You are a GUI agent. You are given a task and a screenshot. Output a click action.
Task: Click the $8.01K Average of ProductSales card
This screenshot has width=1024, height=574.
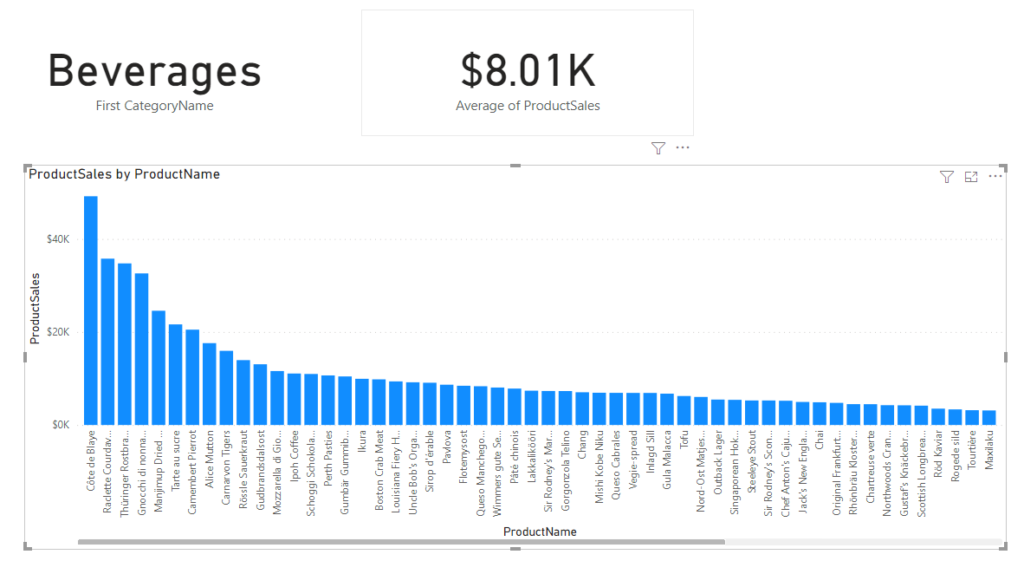click(528, 73)
